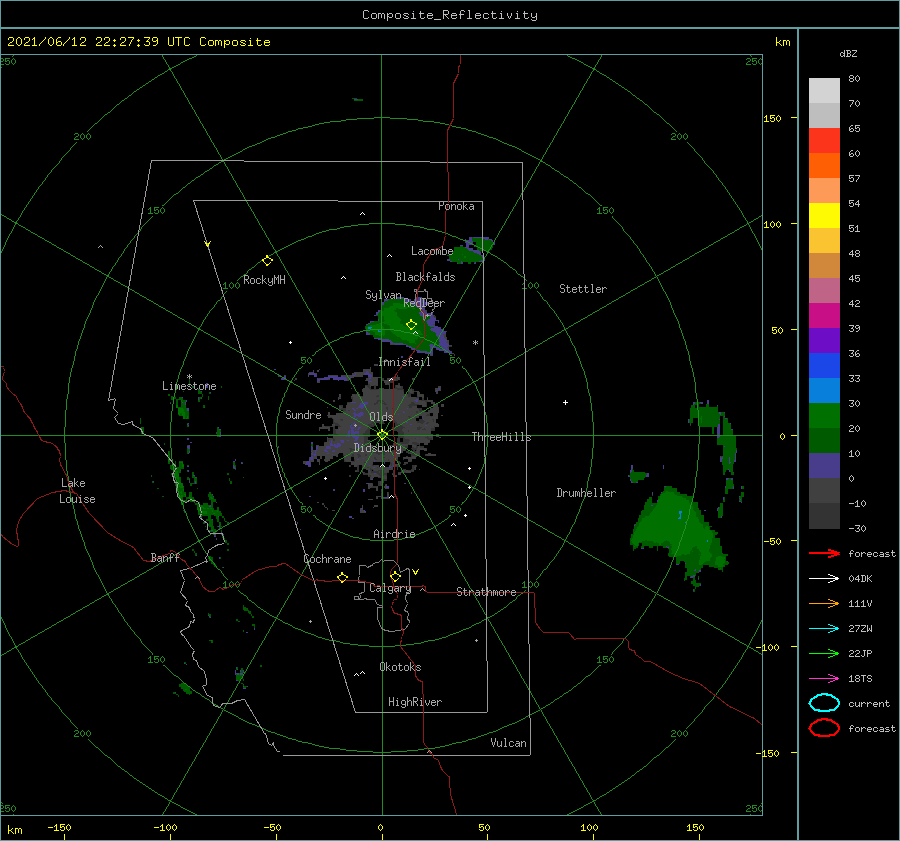Screen dimensions: 900x841
Task: Click the asterisk marker east of Innisfail
Action: pyautogui.click(x=475, y=343)
